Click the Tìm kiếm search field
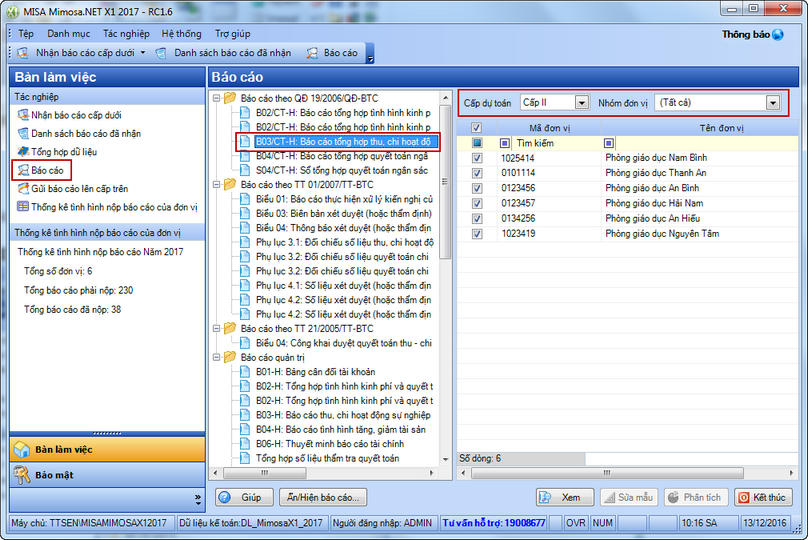The image size is (808, 540). (557, 143)
